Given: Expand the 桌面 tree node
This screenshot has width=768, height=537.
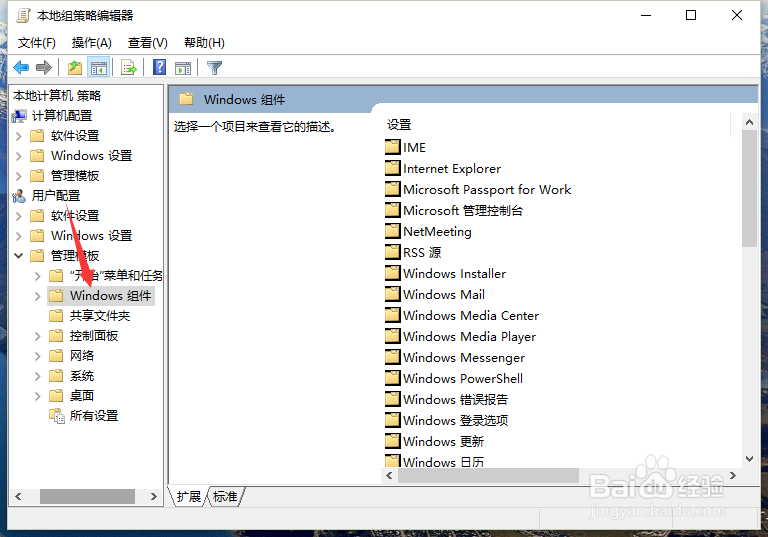Looking at the screenshot, I should 38,396.
